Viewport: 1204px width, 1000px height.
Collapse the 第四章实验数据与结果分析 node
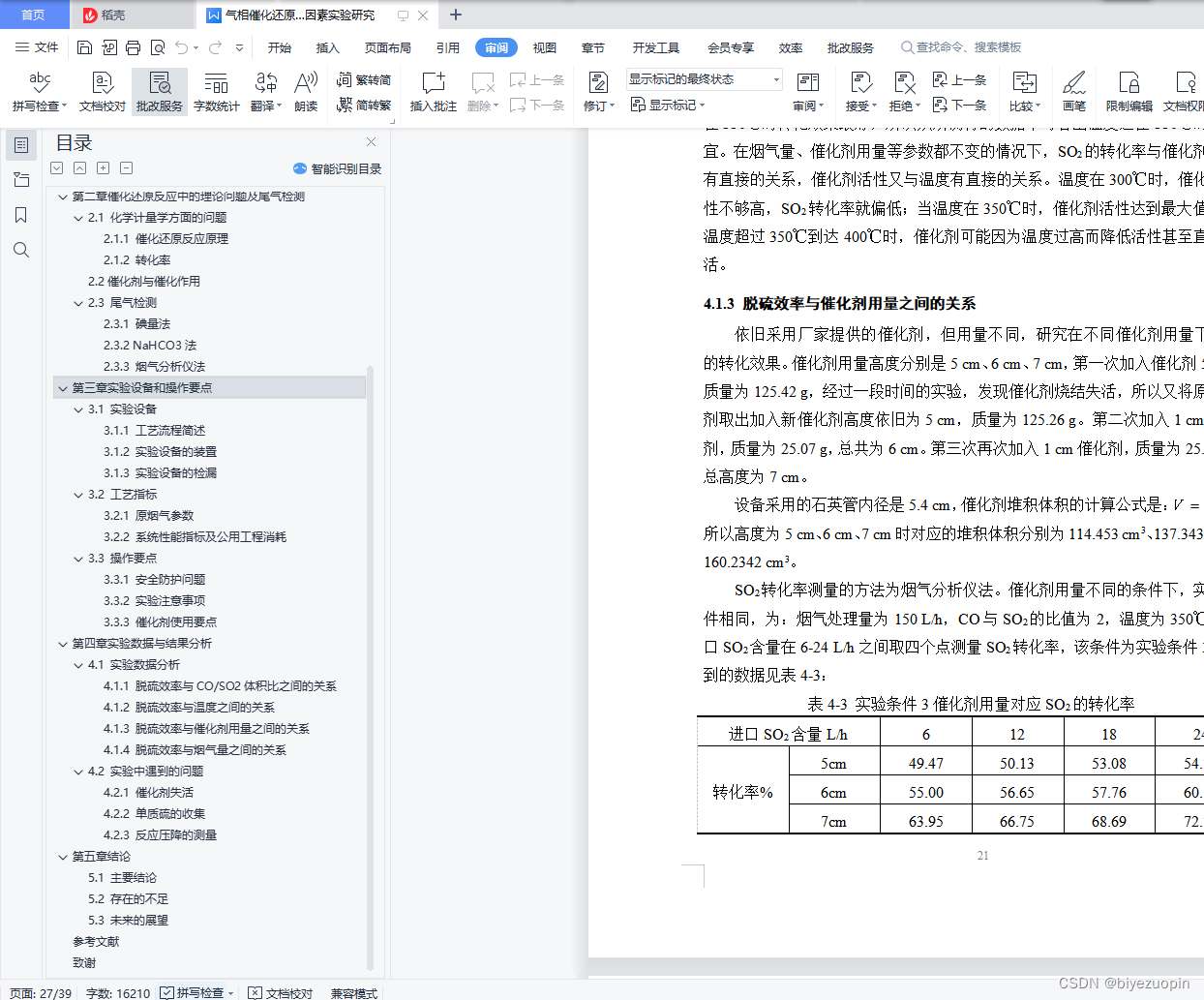[63, 644]
